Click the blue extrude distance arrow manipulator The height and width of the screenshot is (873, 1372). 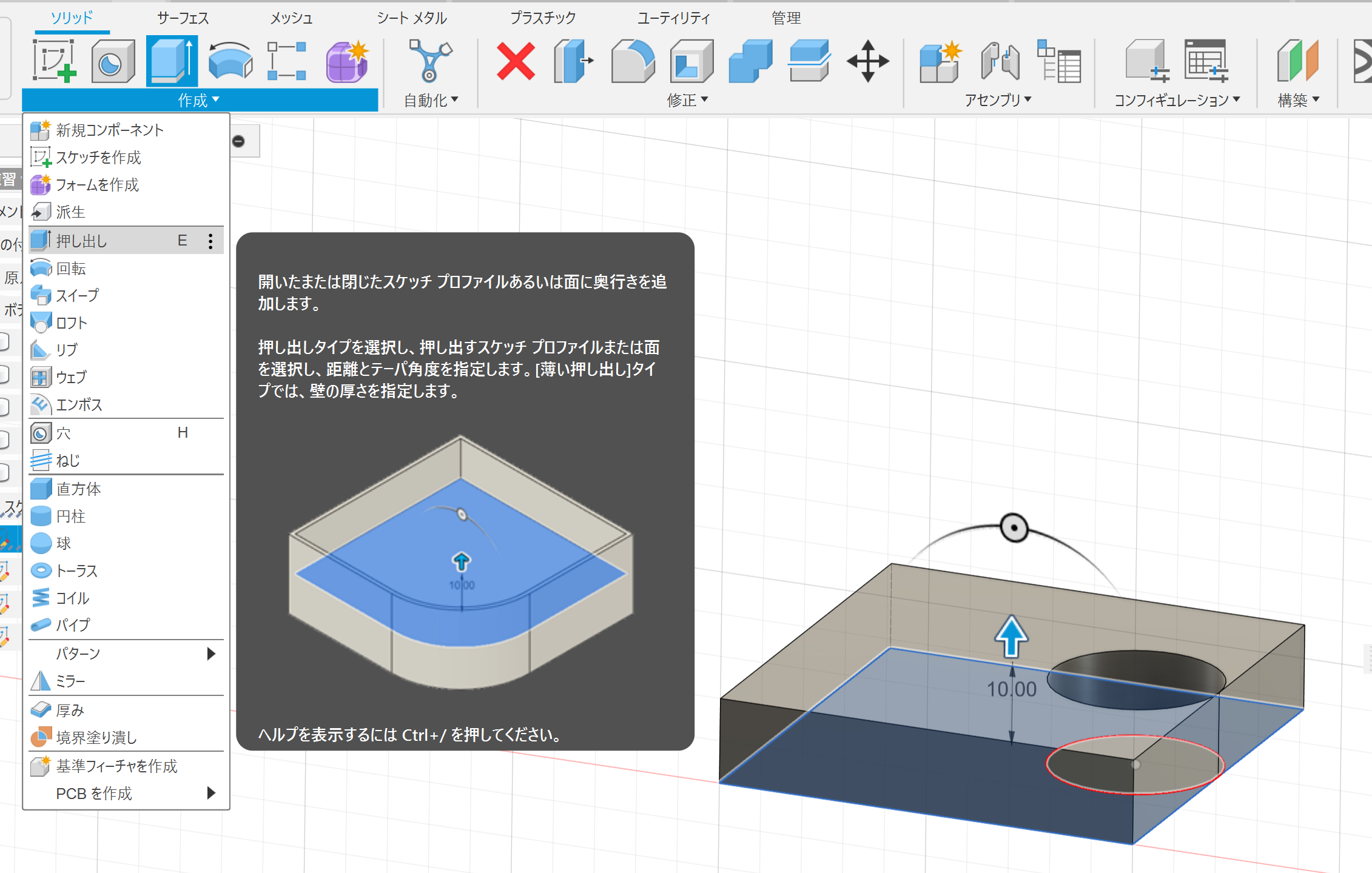(x=1011, y=637)
